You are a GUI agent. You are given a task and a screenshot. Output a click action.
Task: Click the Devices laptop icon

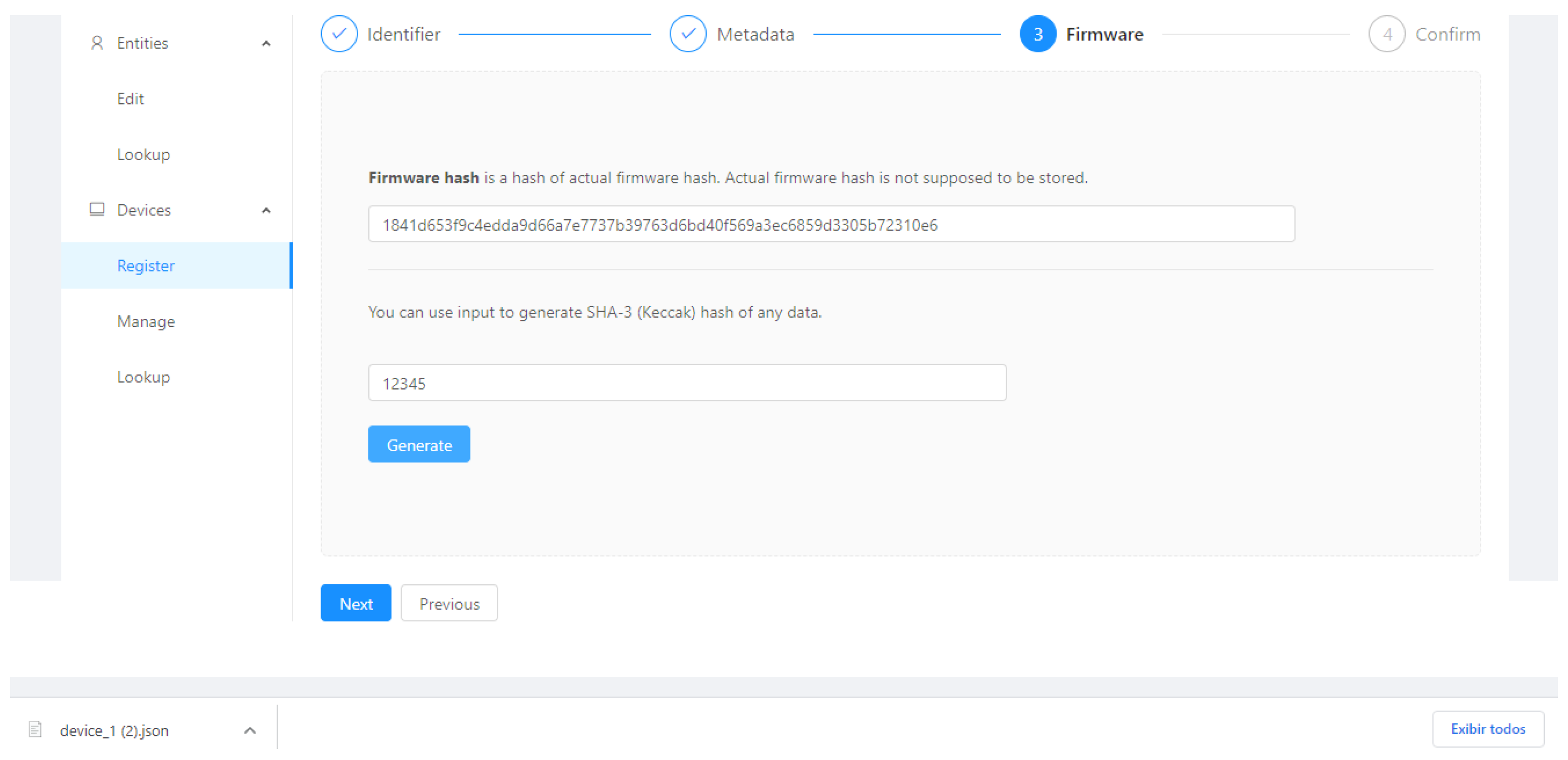coord(97,210)
